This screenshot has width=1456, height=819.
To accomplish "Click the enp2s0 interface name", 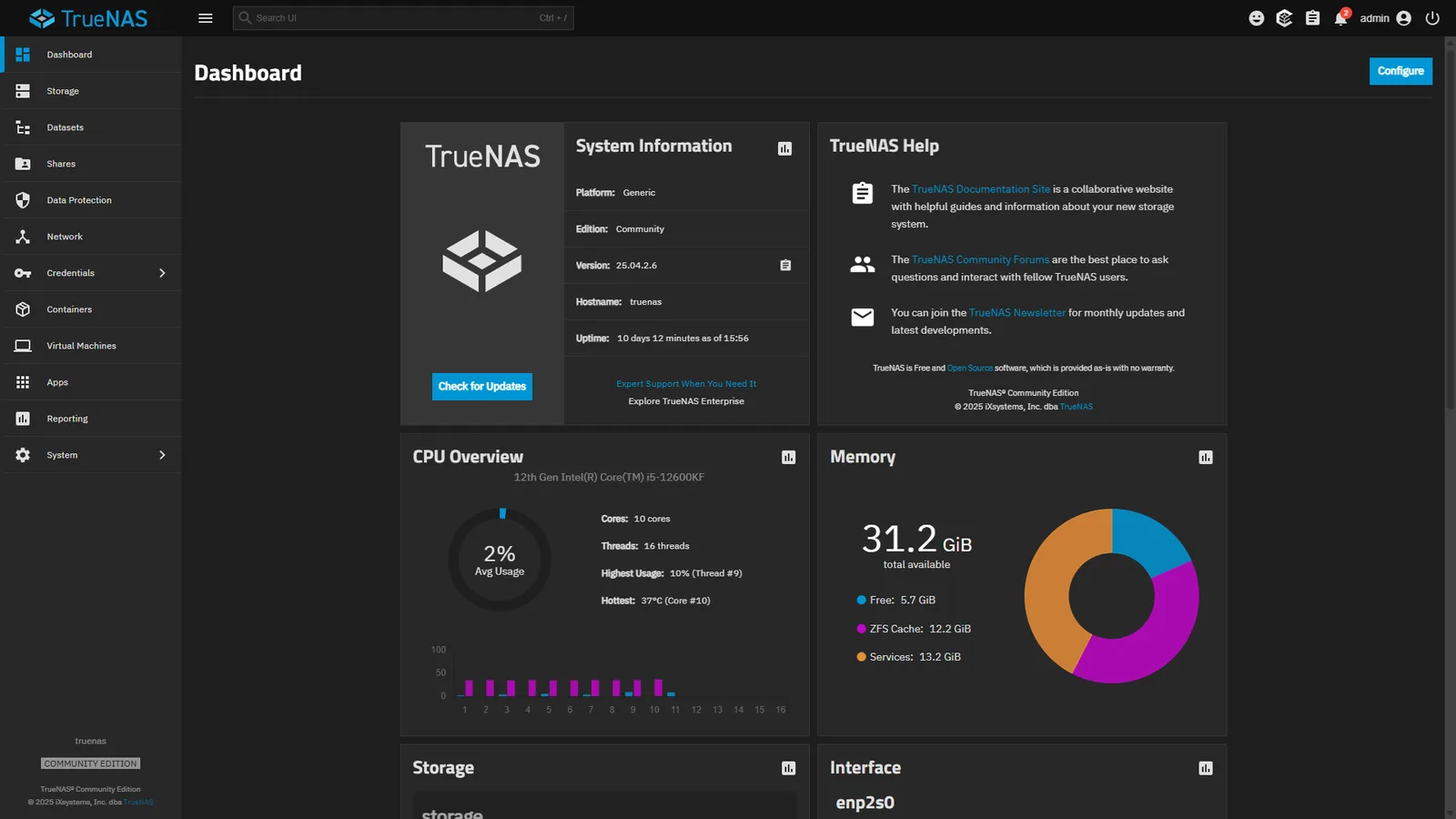I will [x=864, y=803].
